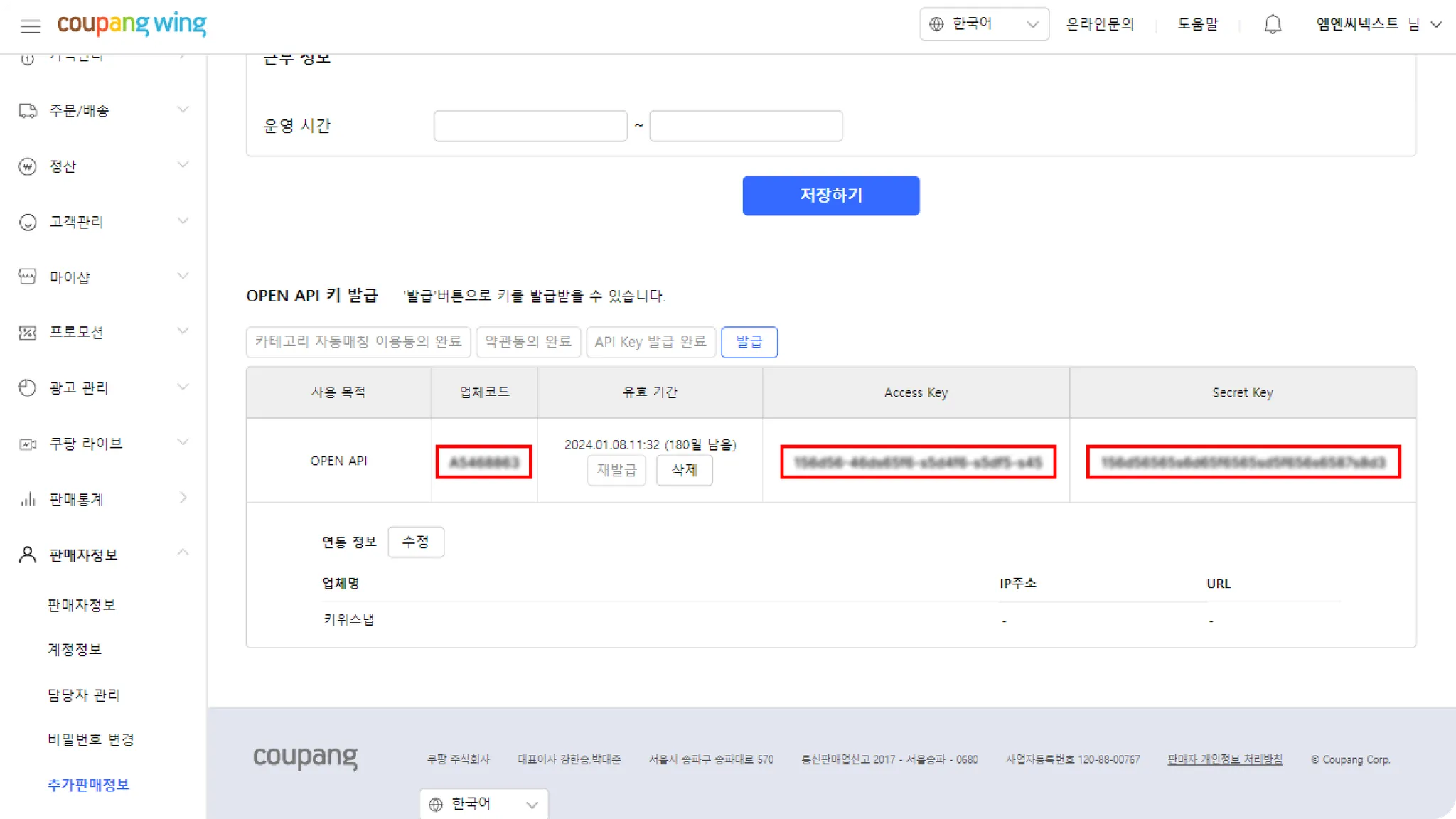Click the delivery truck icon for 주문/배송
Viewport: 1456px width, 819px height.
click(28, 111)
